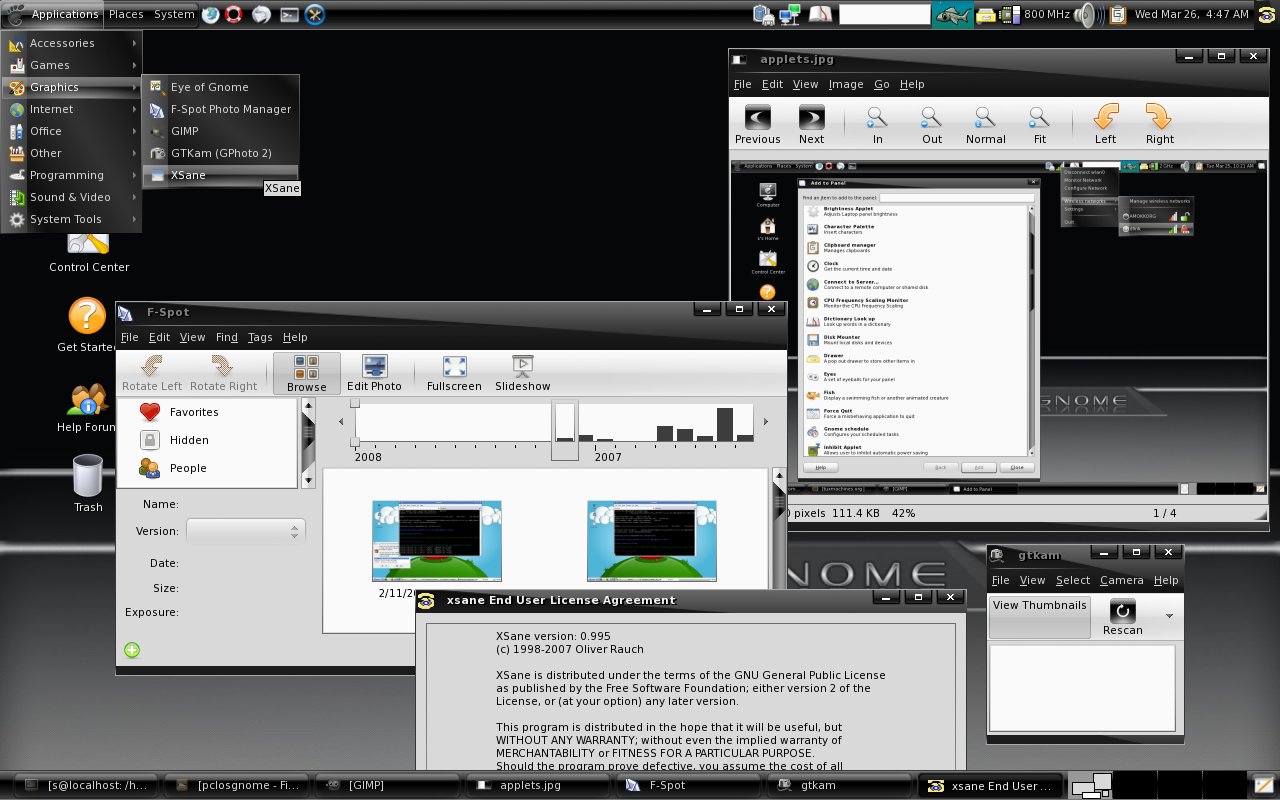Open the clipboard manager applet icon
The width and height of the screenshot is (1280, 800).
1118,14
